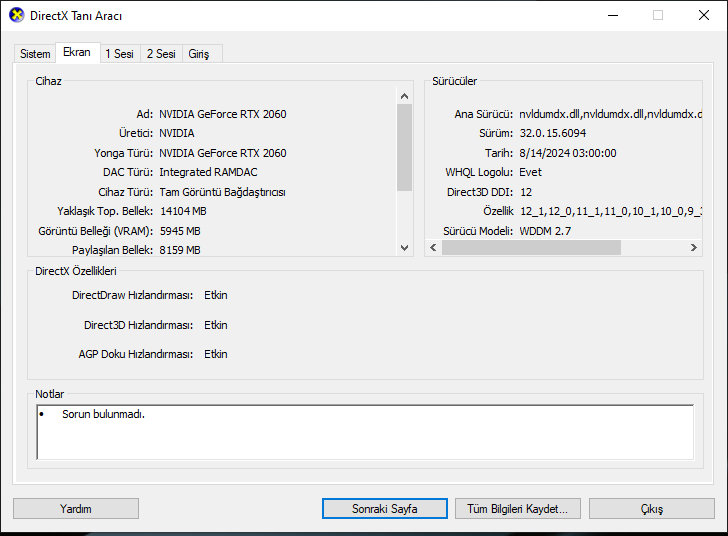Click the Sürücüler horizontal scrollbar thumb

click(x=531, y=248)
